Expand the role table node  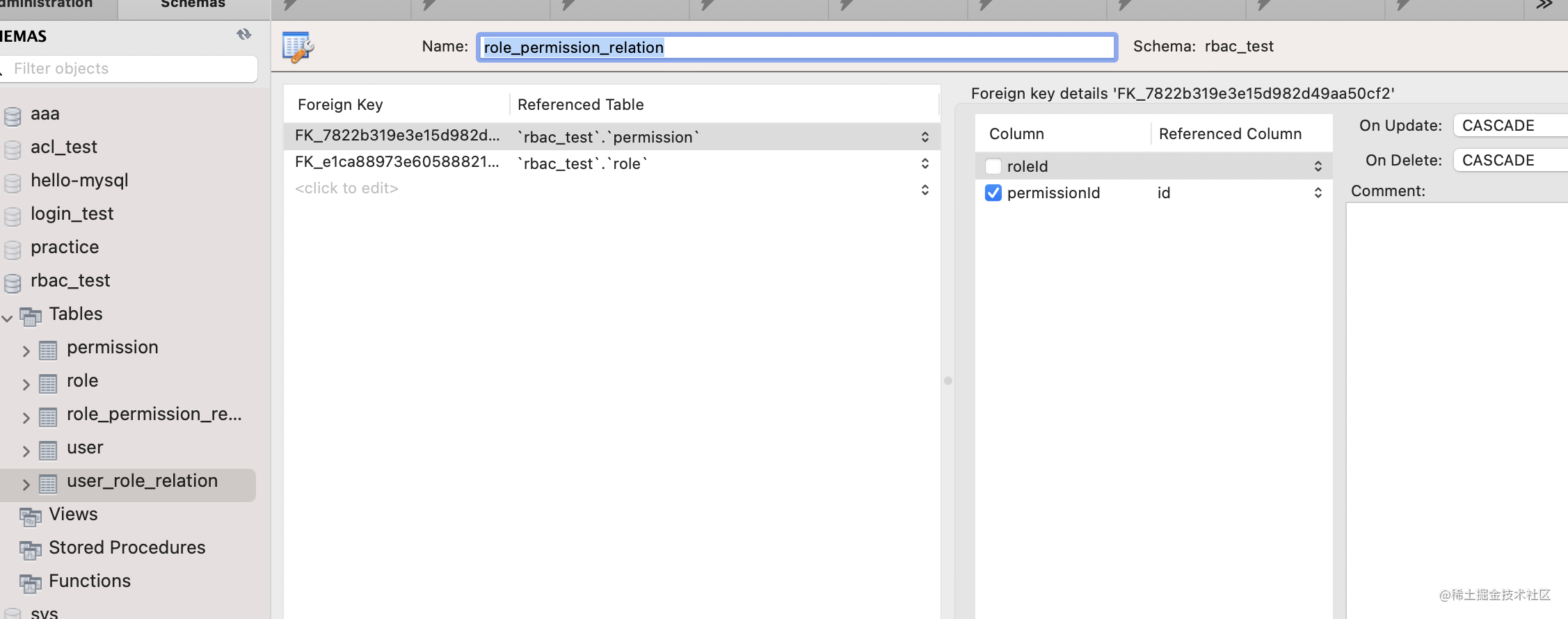26,384
